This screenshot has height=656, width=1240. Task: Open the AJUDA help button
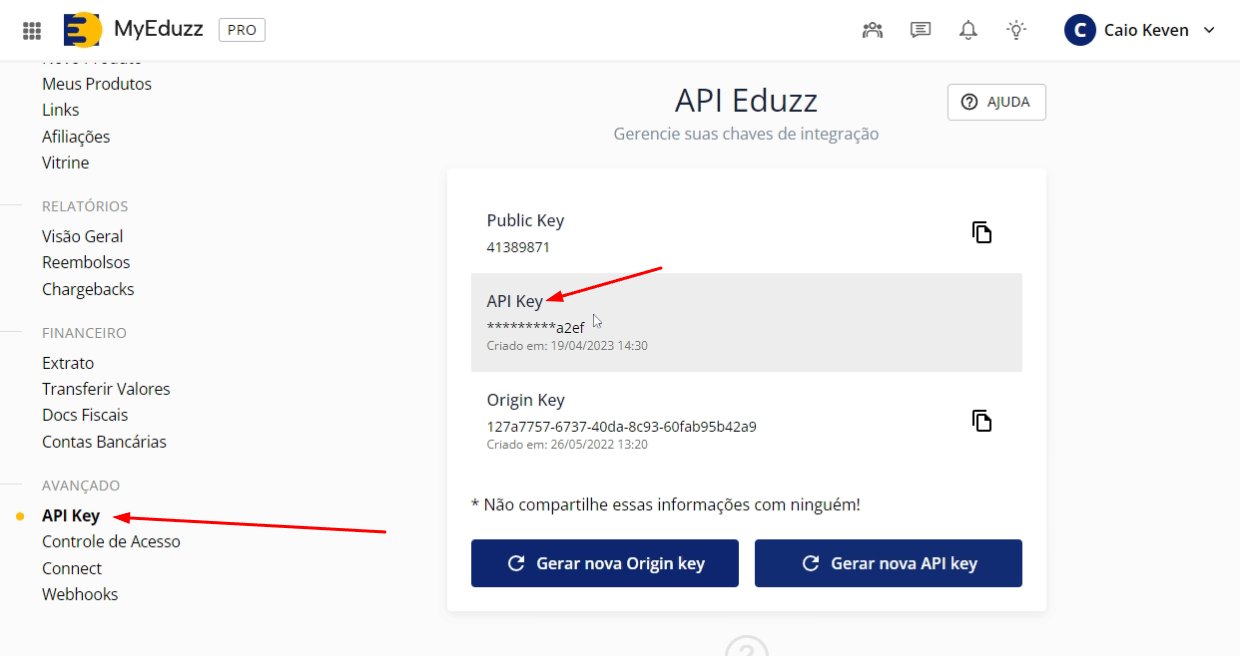tap(996, 102)
